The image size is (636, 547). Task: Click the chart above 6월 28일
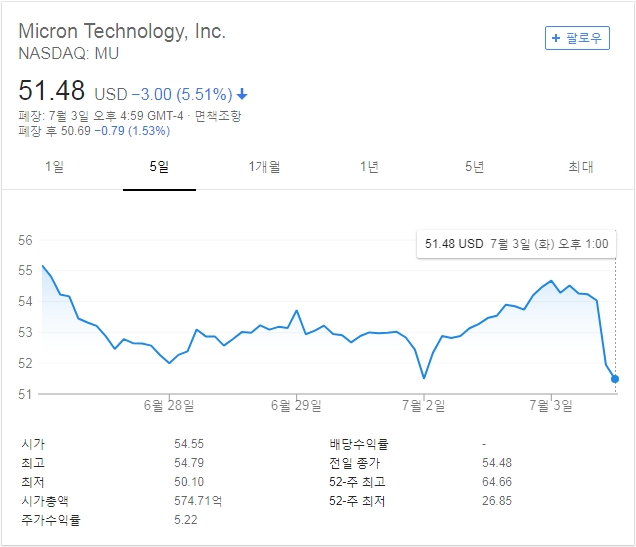(169, 362)
